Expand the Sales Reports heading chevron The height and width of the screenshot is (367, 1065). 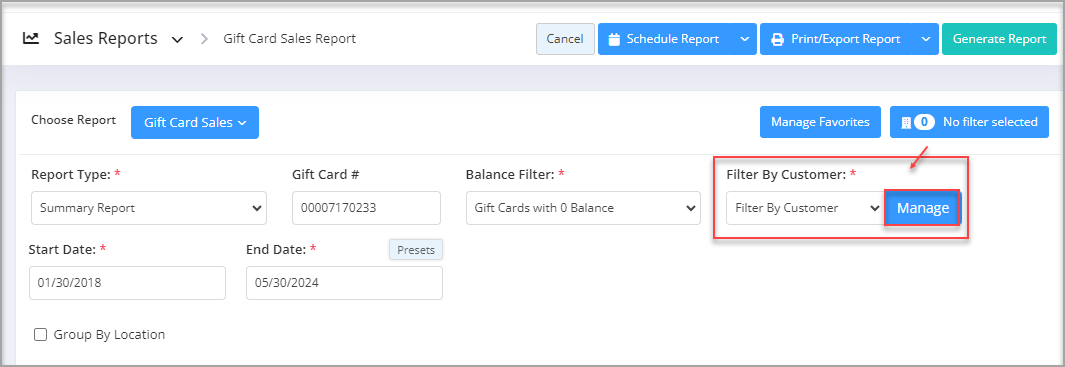pyautogui.click(x=177, y=40)
